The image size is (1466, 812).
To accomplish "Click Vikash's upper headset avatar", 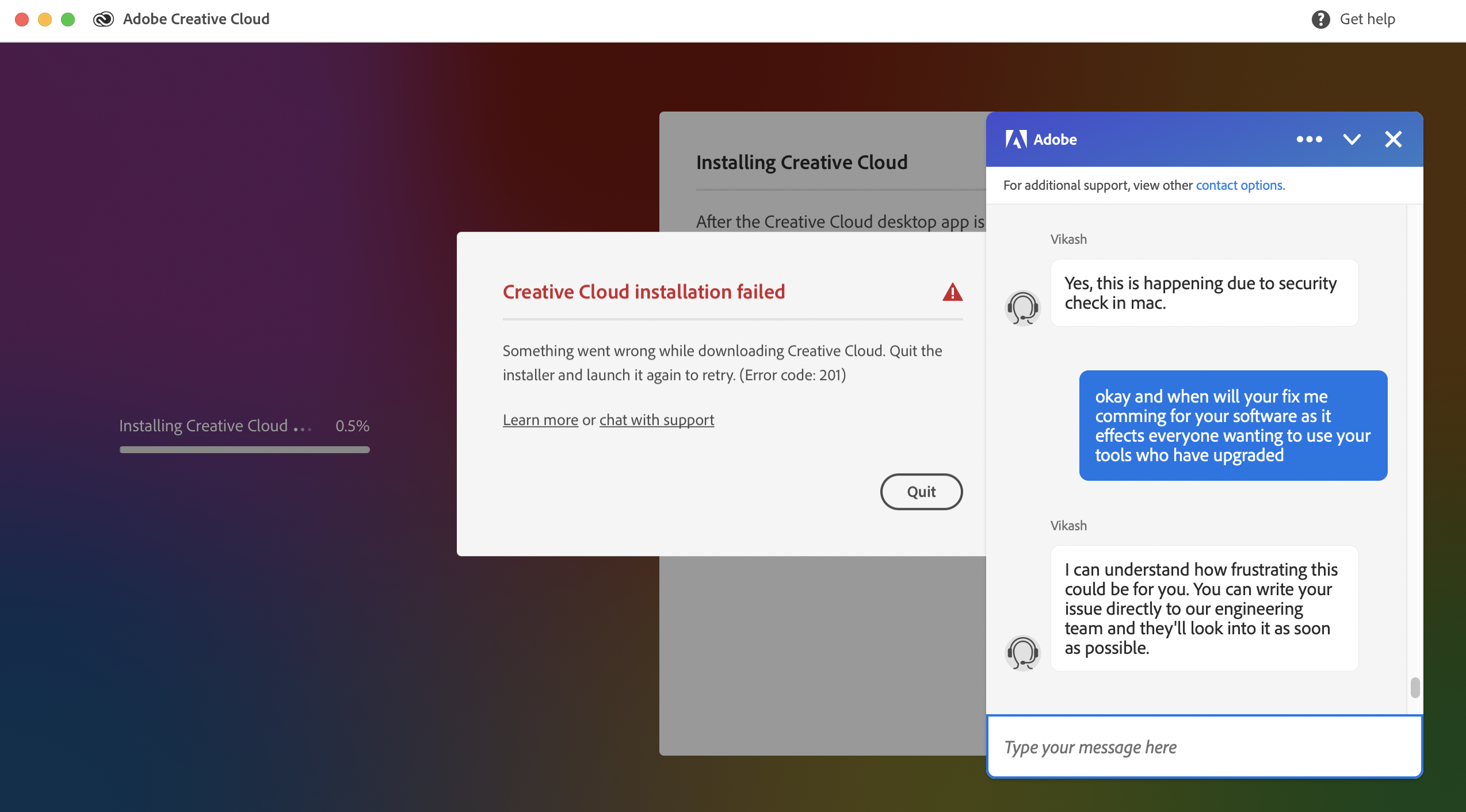I will 1022,308.
